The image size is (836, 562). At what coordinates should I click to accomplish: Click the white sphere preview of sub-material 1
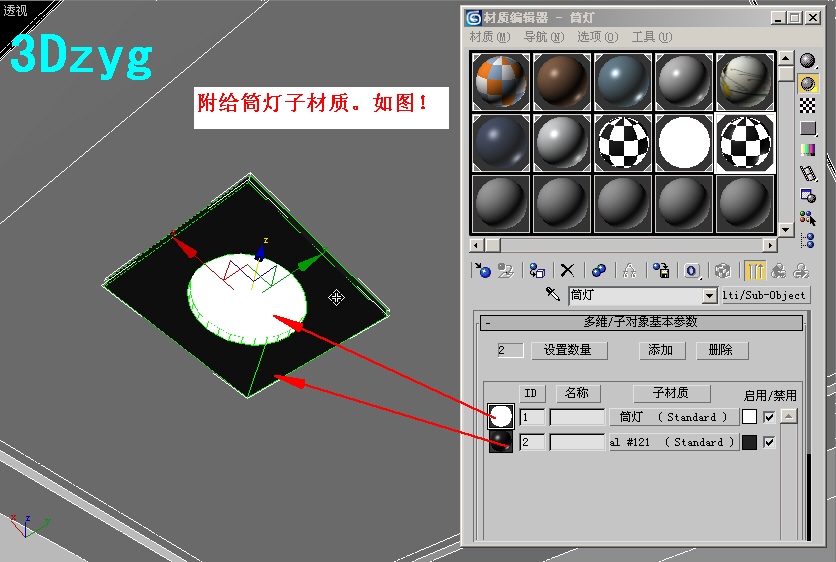[x=501, y=416]
